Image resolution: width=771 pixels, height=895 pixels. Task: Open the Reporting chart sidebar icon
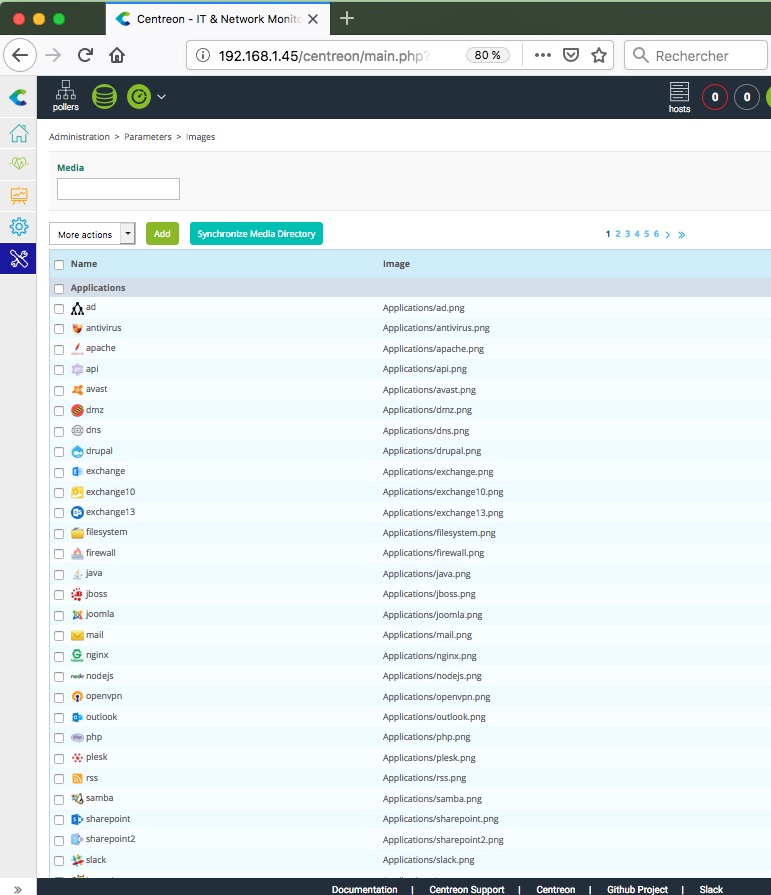pos(18,195)
